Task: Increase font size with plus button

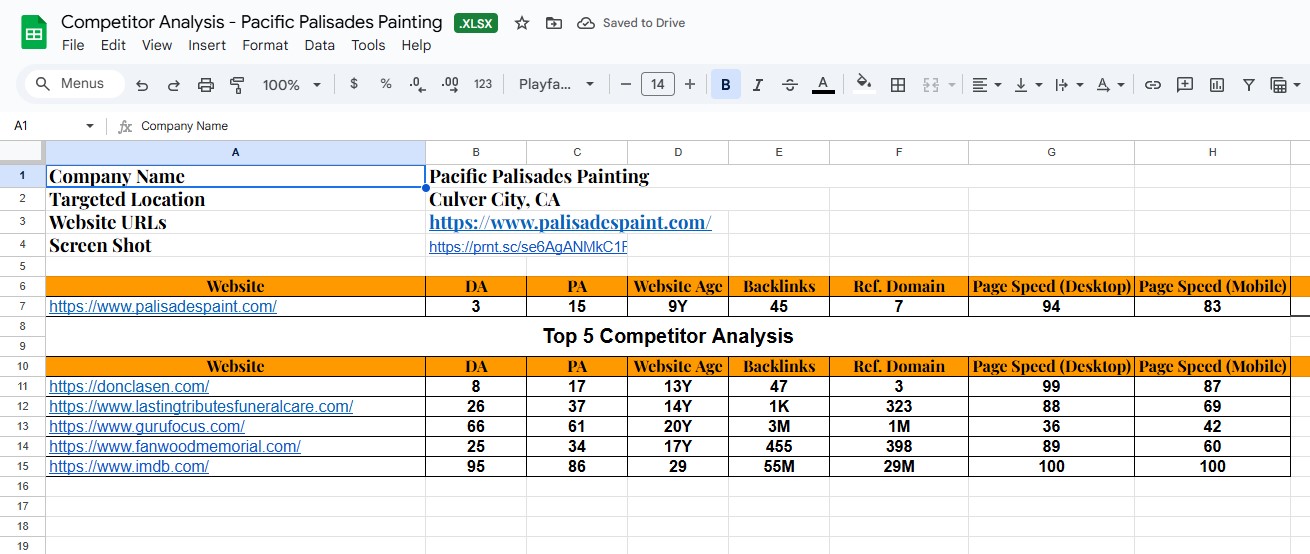Action: pos(690,85)
